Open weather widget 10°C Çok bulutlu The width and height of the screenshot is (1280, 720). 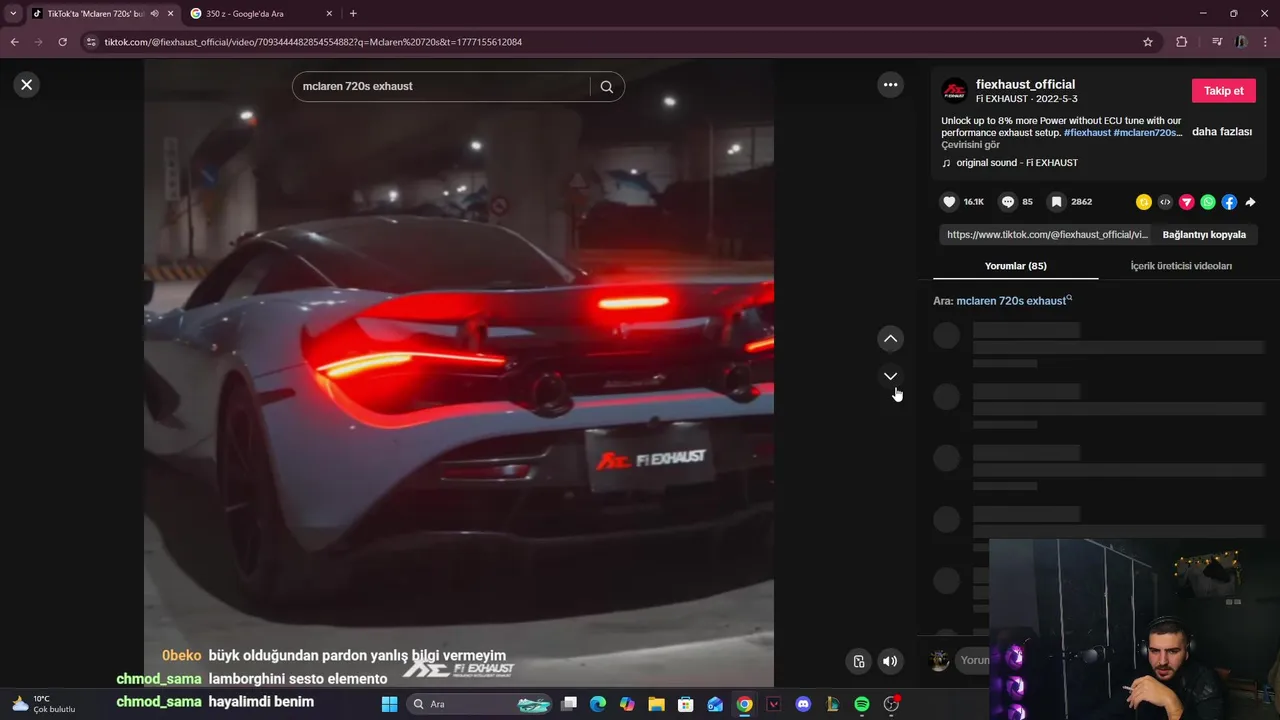[x=42, y=704]
